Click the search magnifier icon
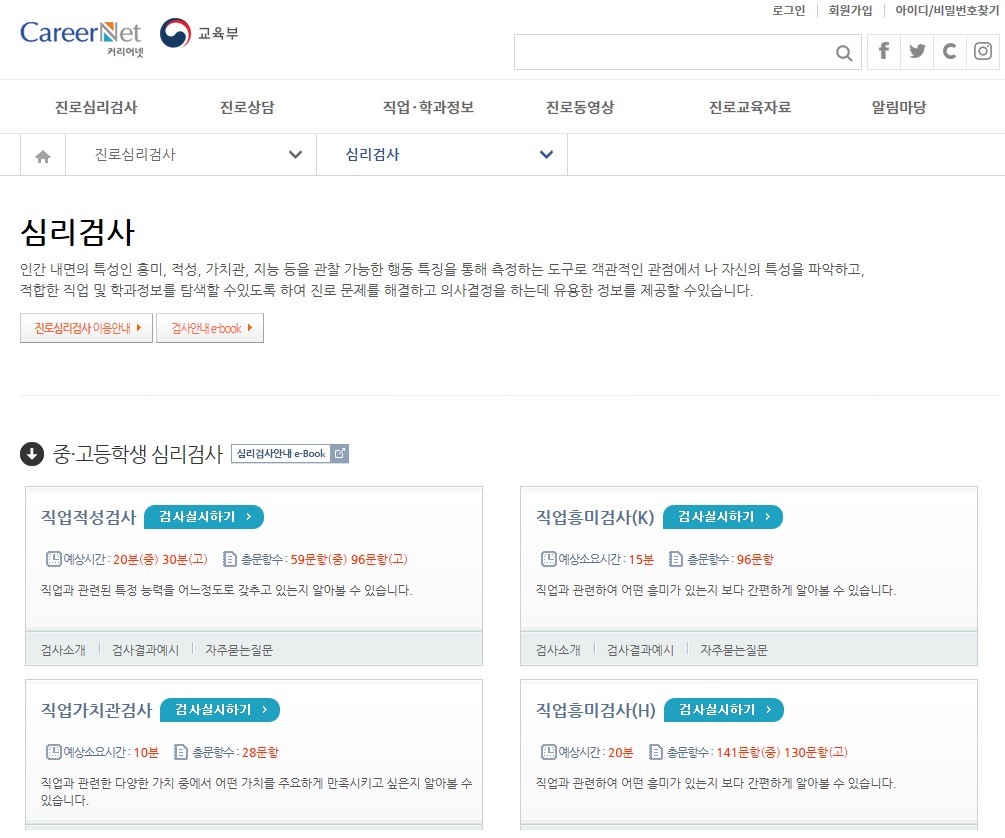The image size is (1005, 838). 844,53
